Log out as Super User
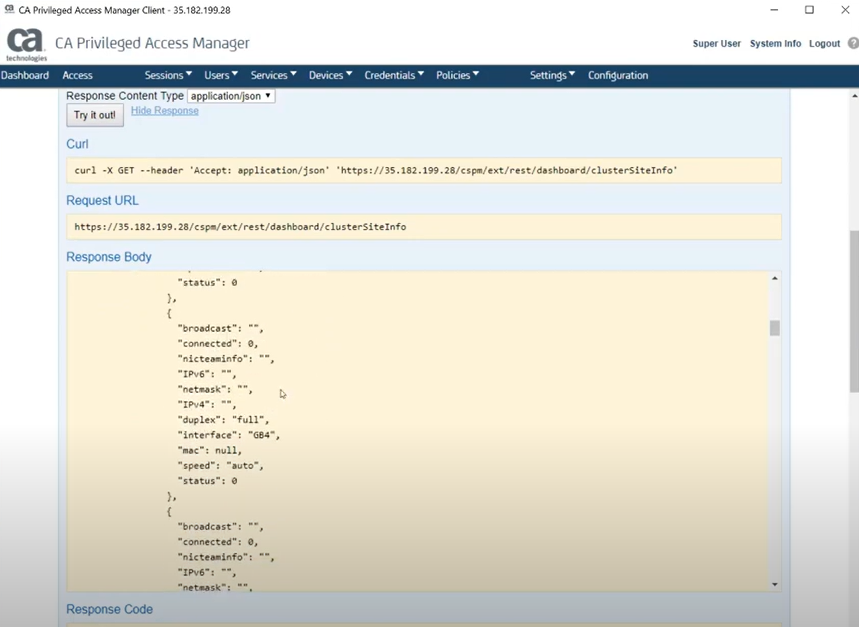Image resolution: width=859 pixels, height=627 pixels. 823,44
